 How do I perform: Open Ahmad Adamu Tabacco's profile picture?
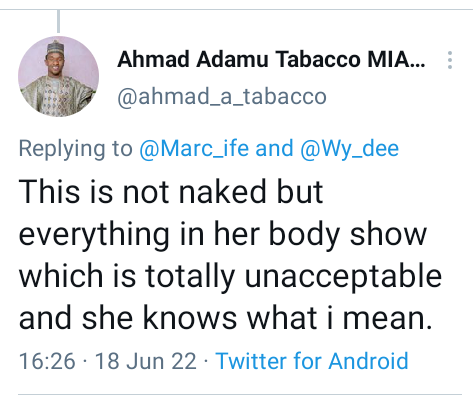point(58,76)
